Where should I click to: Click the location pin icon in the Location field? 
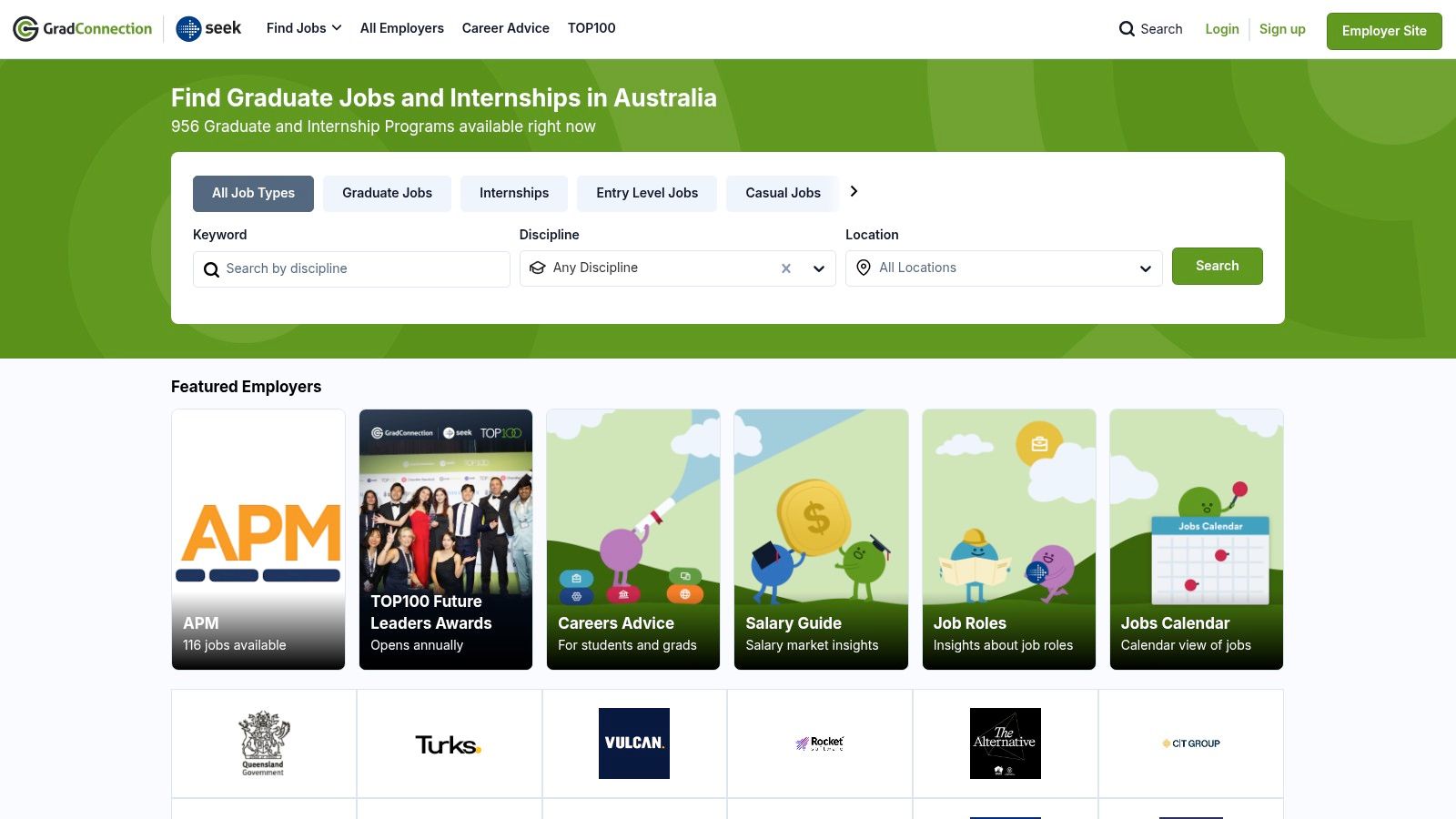[863, 268]
